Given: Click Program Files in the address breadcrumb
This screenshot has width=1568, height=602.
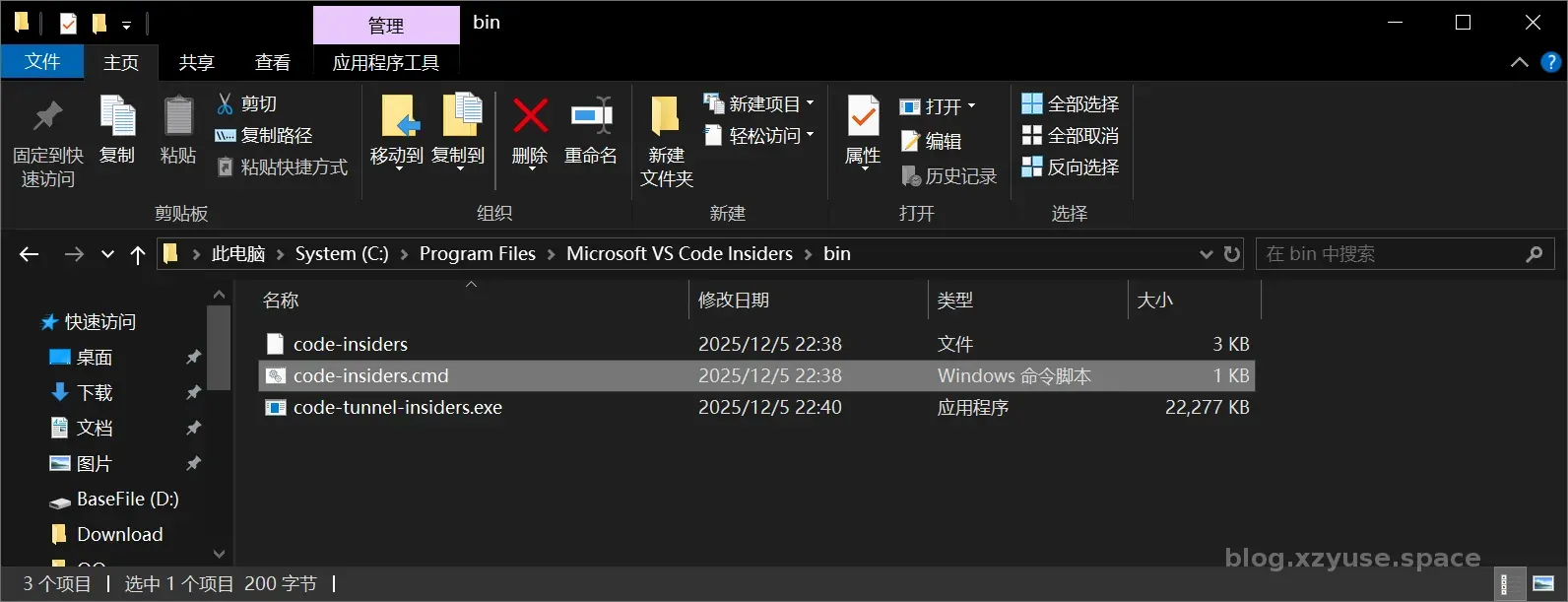Looking at the screenshot, I should (477, 254).
